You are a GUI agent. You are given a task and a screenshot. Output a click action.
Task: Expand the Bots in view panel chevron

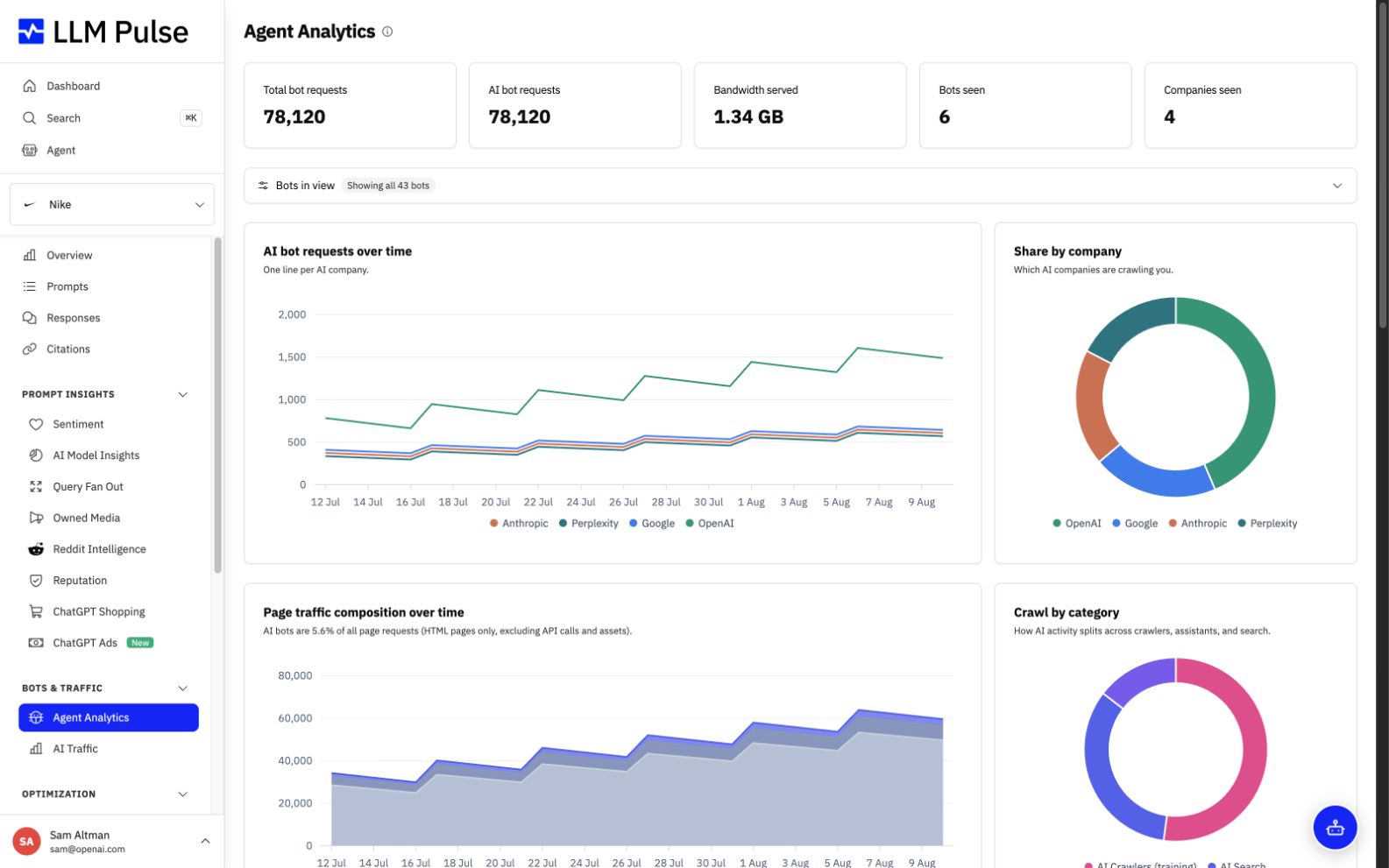pyautogui.click(x=1336, y=186)
